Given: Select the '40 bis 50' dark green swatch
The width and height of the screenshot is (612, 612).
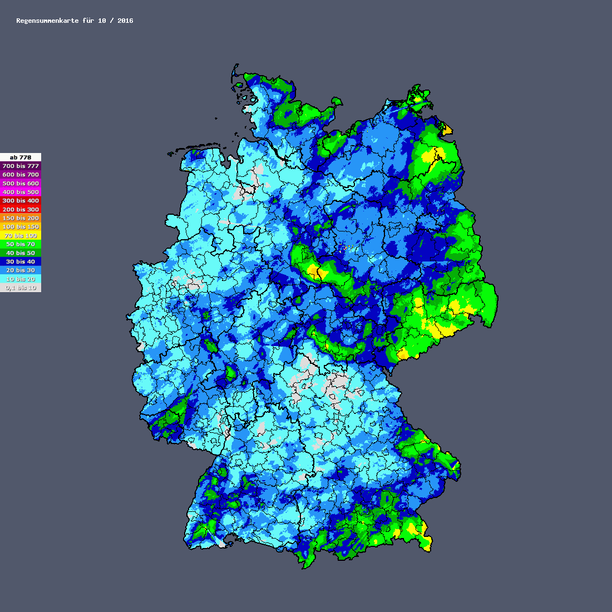Looking at the screenshot, I should tap(20, 253).
